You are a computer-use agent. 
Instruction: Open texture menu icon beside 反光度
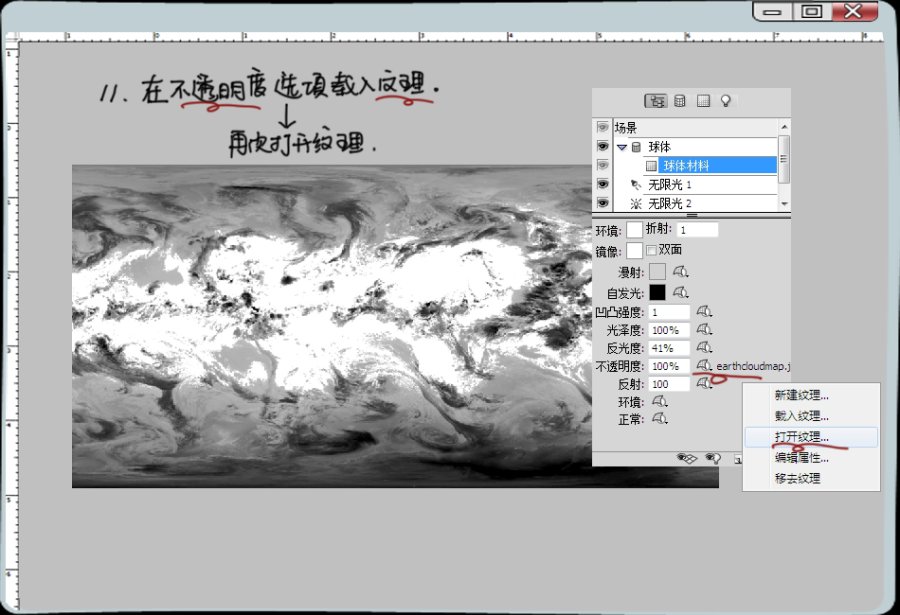pos(704,347)
